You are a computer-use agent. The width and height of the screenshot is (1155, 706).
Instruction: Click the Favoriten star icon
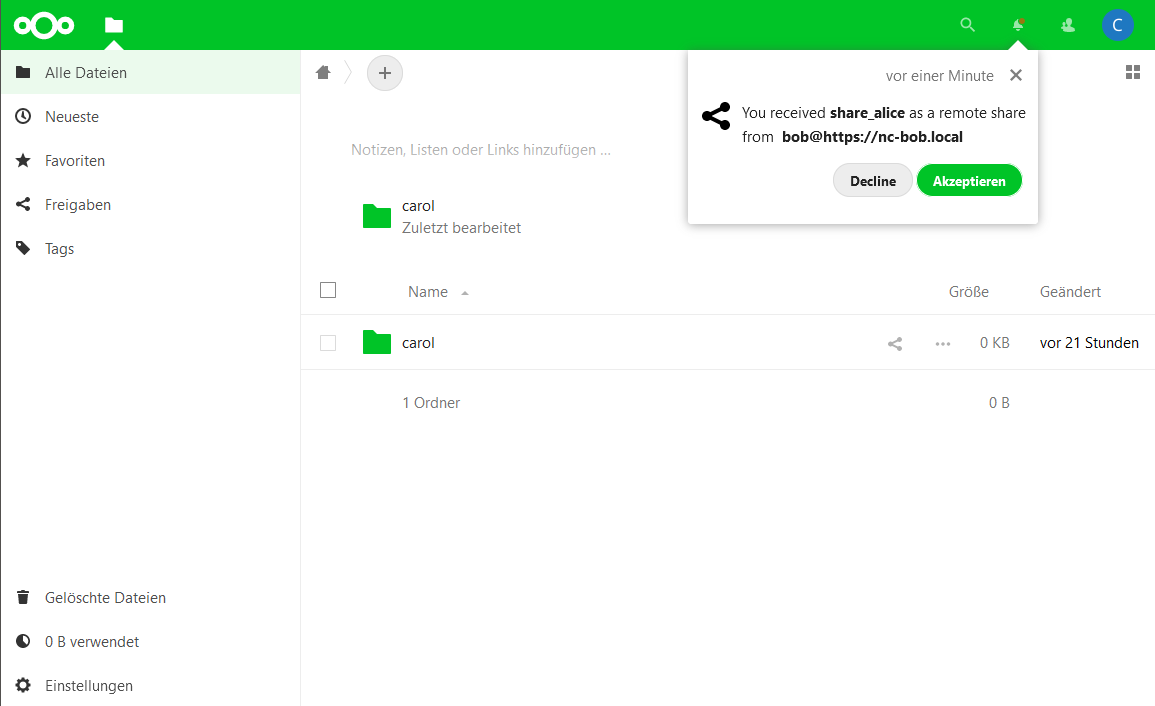[24, 160]
